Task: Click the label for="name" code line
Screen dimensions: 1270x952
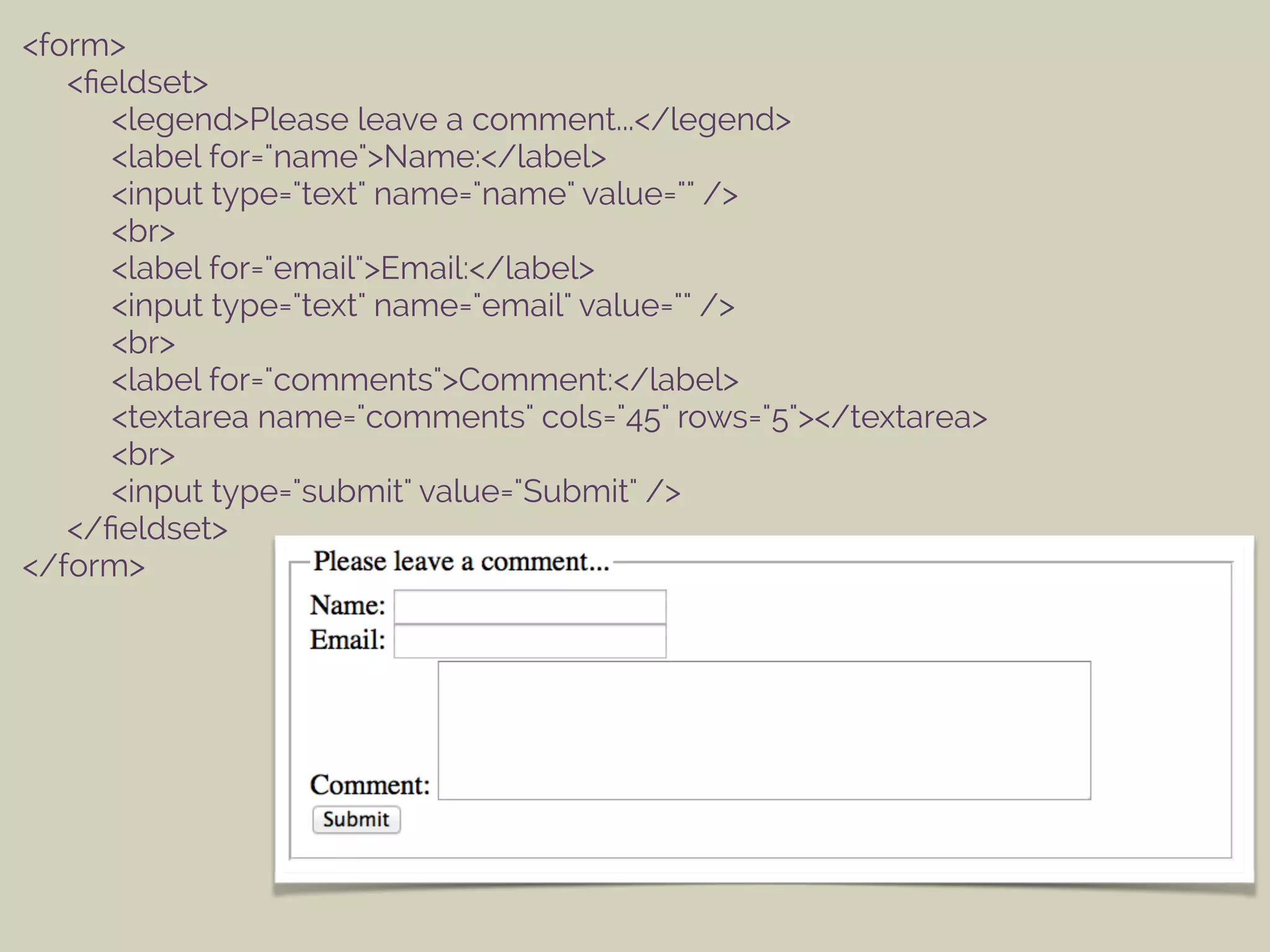Action: coord(358,157)
